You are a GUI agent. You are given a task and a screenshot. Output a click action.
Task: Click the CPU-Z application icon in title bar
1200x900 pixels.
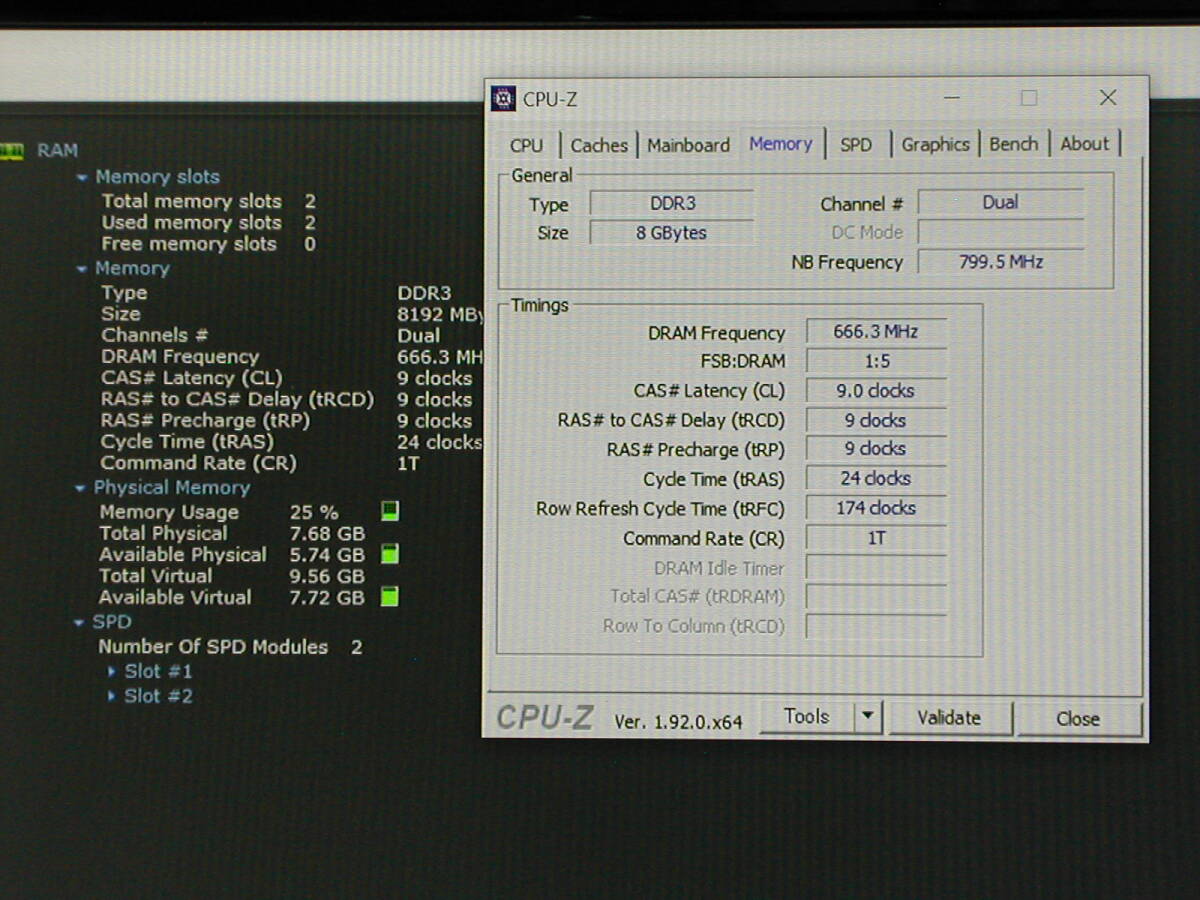pyautogui.click(x=503, y=99)
